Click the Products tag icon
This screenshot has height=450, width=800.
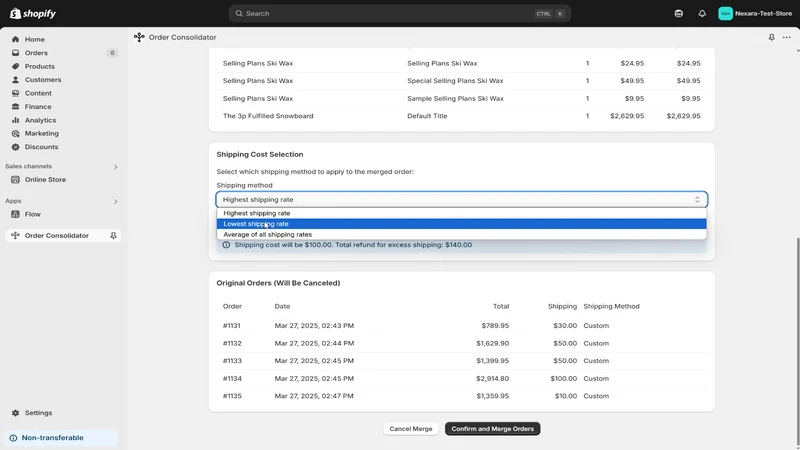pos(15,66)
